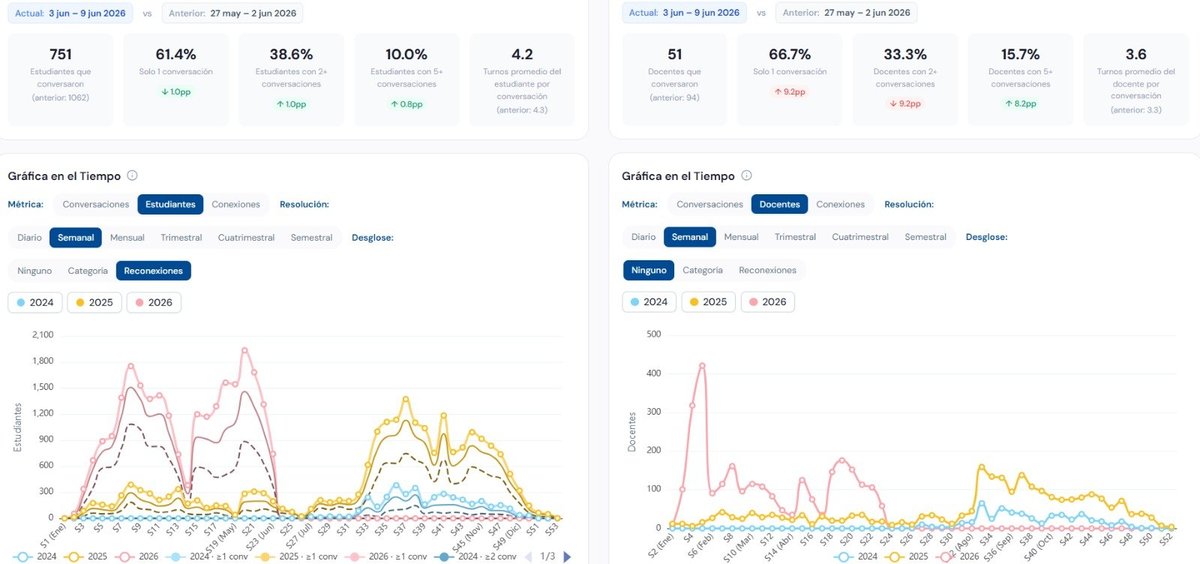Choose Categoría breakdown in students chart
This screenshot has width=1200, height=564.
point(88,270)
